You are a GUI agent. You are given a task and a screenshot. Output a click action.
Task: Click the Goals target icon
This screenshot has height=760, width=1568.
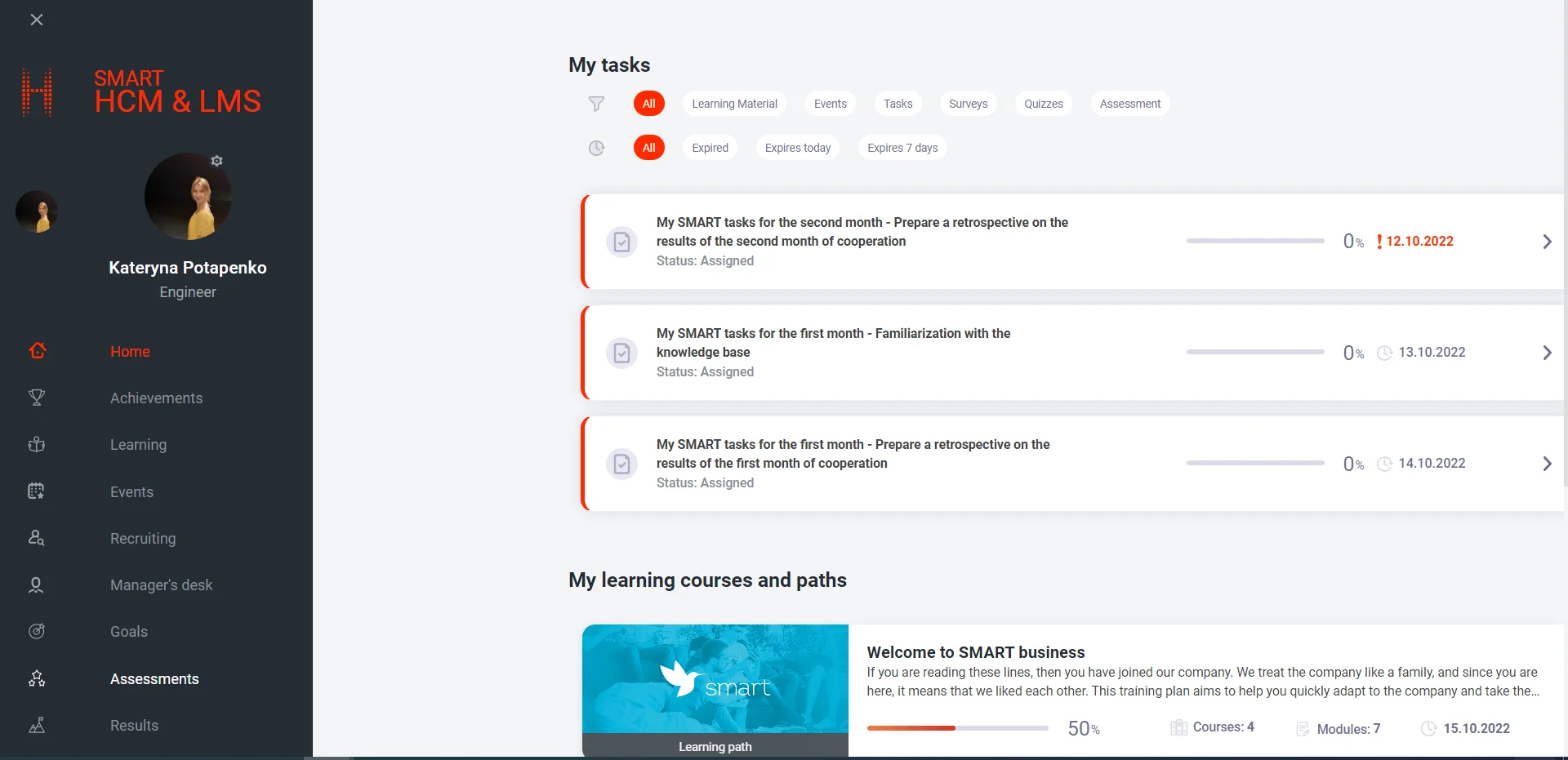point(37,631)
